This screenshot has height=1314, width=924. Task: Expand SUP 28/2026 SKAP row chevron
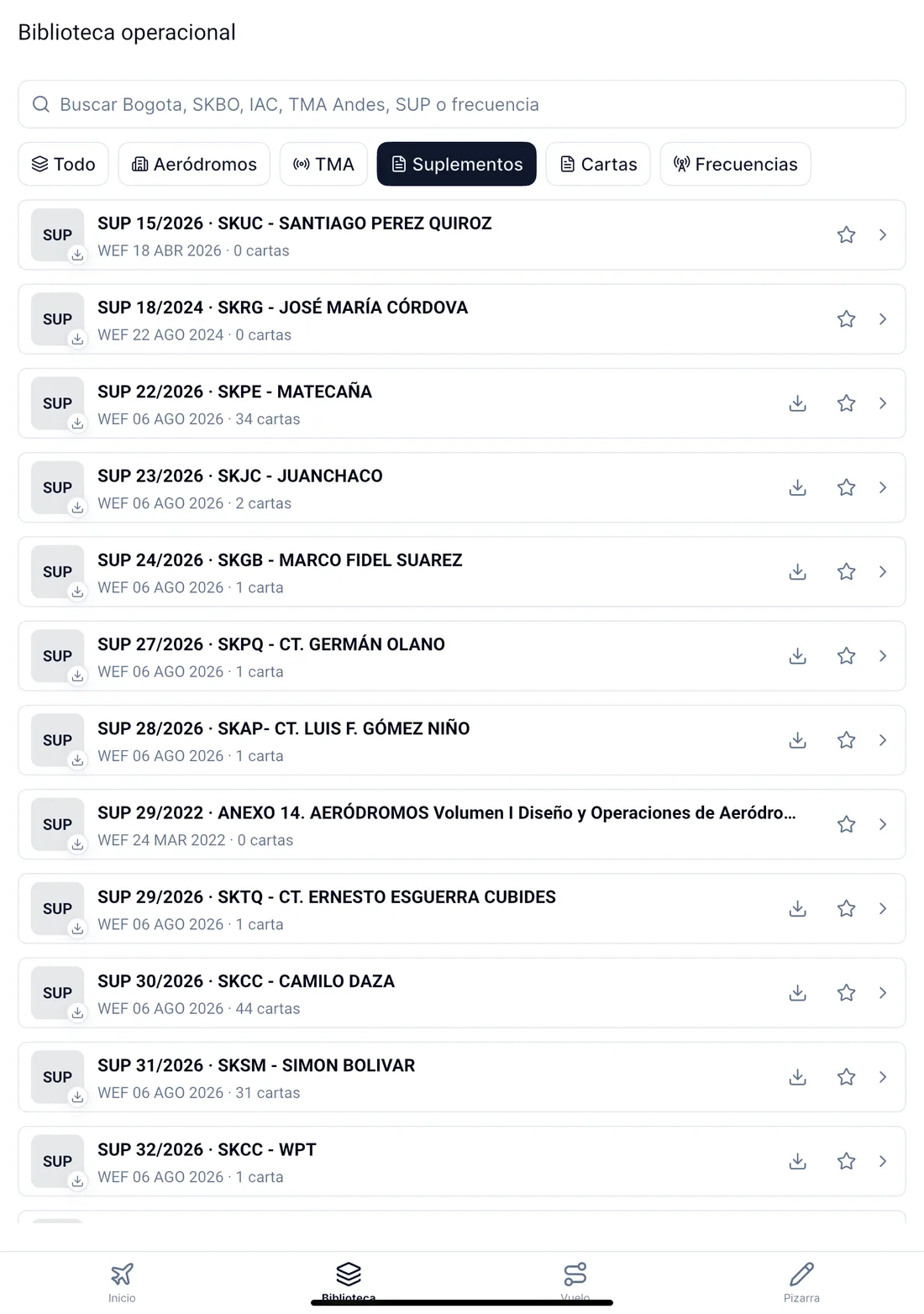[883, 740]
